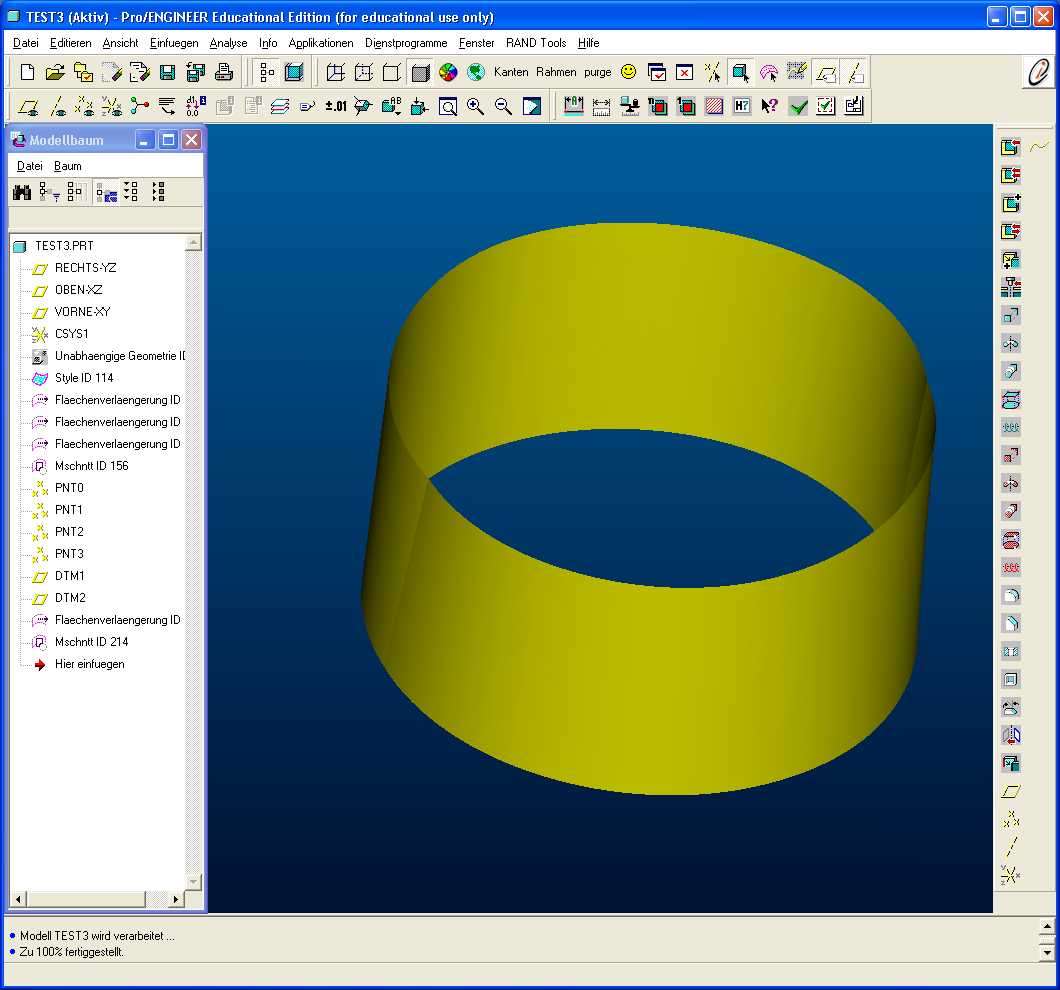Open the Dienstprogramme menu
Screen dimensions: 1060x990
click(406, 43)
